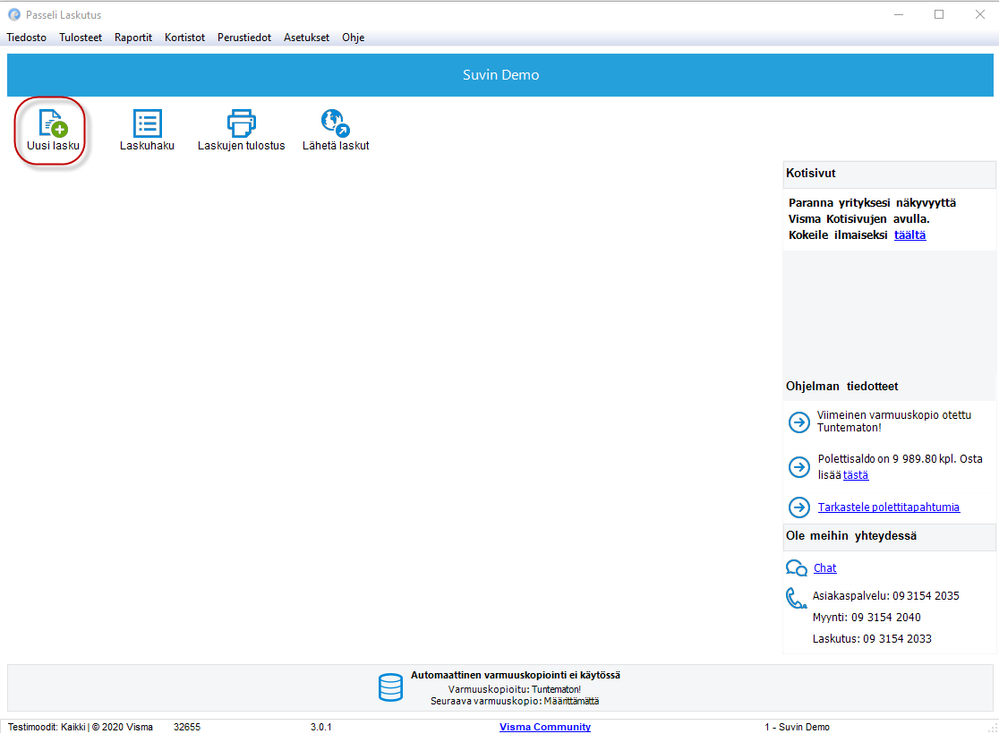Open the Kortistot menu

(x=185, y=38)
